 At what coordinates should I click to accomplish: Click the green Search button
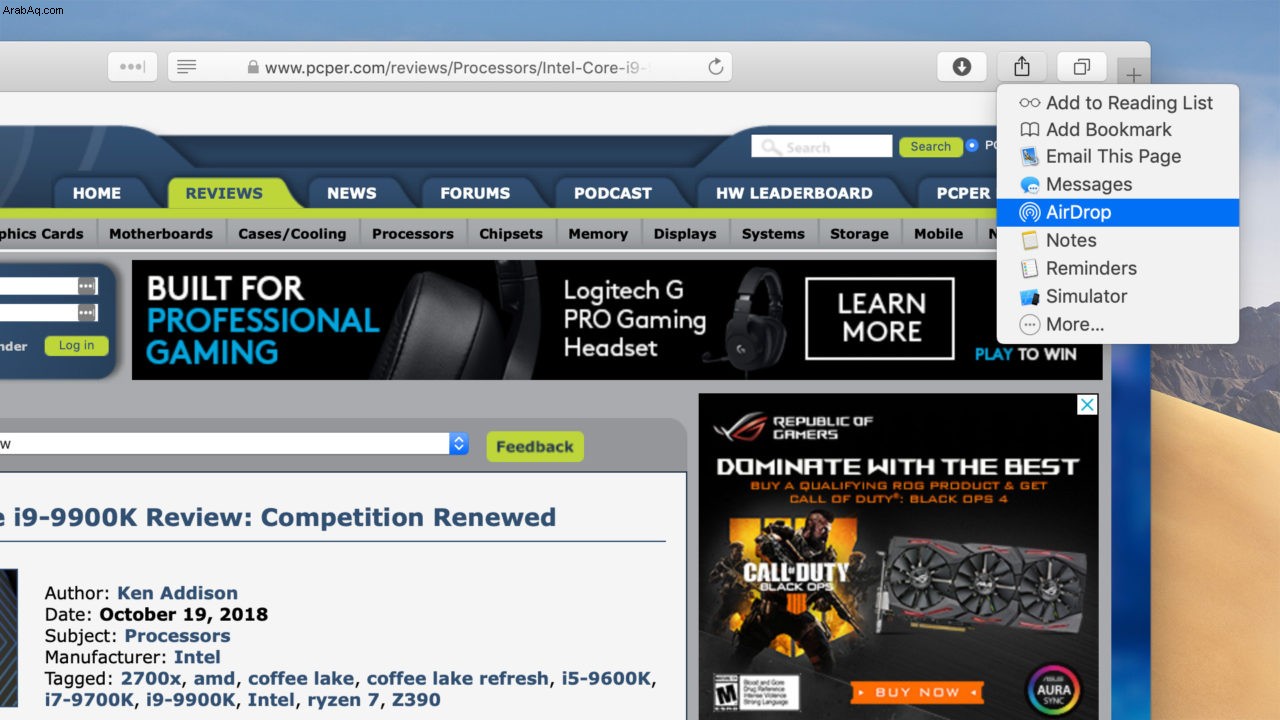tap(930, 146)
